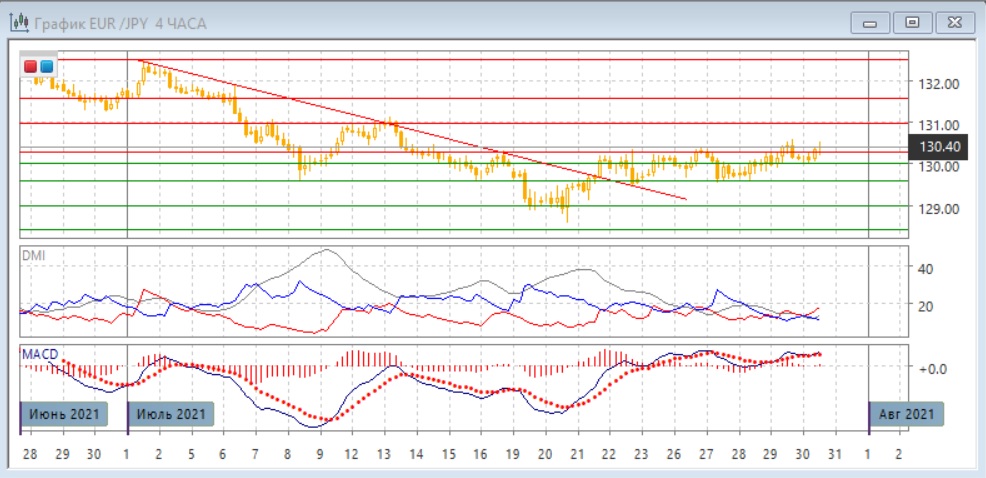Select the DMI indicator label
This screenshot has width=986, height=478.
click(x=33, y=255)
